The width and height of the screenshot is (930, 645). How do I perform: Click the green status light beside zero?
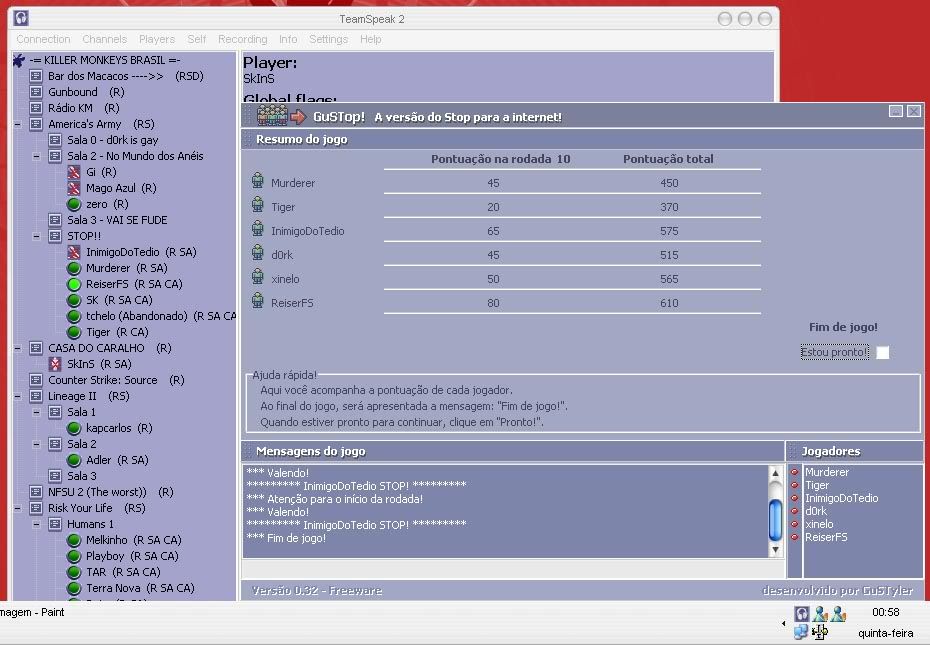[x=74, y=204]
